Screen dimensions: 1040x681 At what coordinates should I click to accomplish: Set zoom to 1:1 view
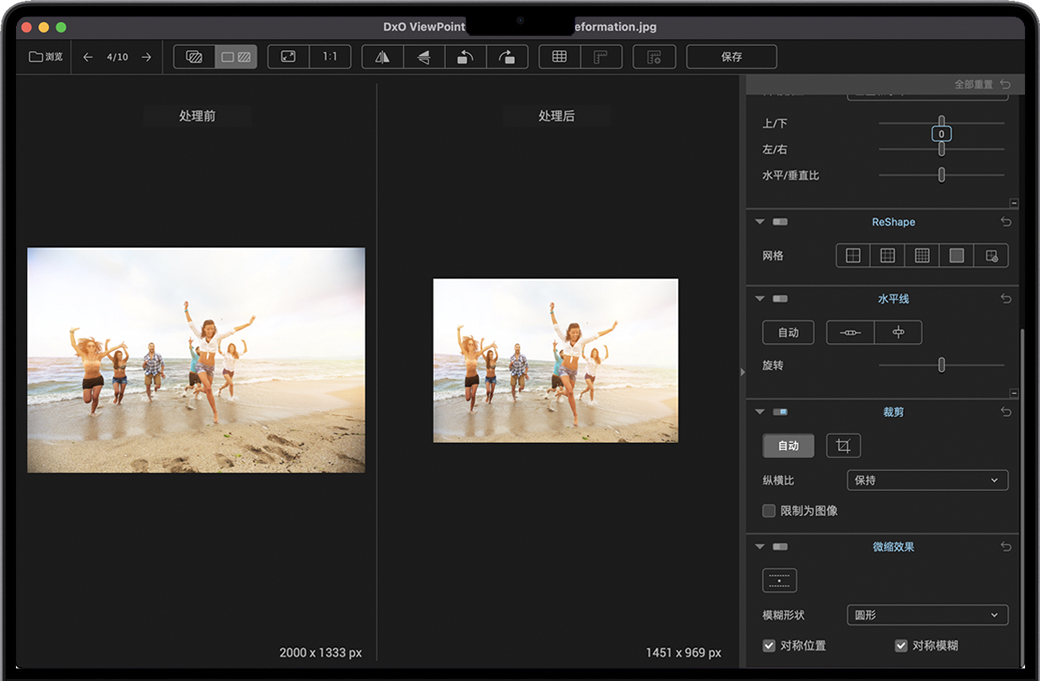pyautogui.click(x=330, y=57)
